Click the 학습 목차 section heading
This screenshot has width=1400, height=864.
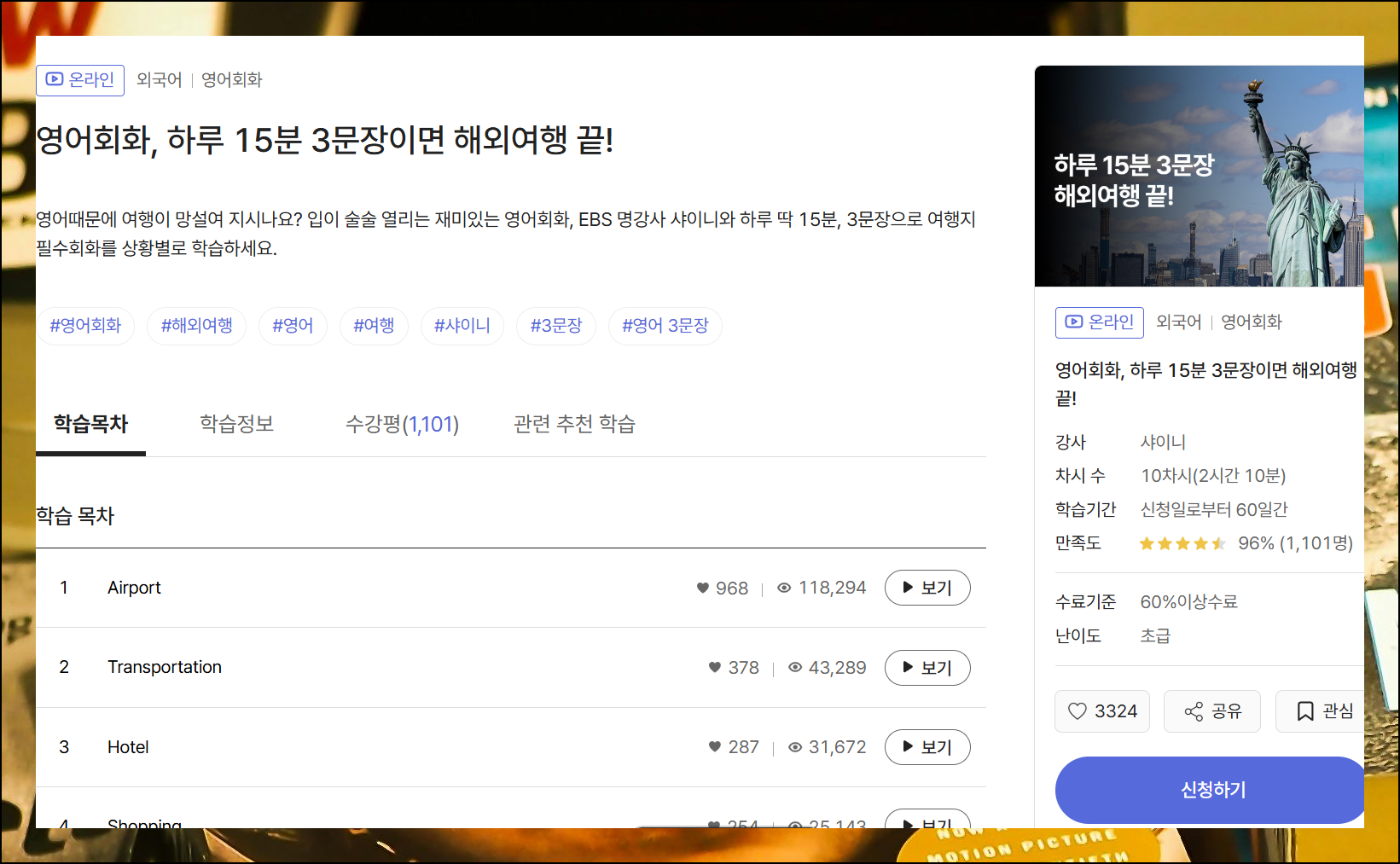point(75,516)
